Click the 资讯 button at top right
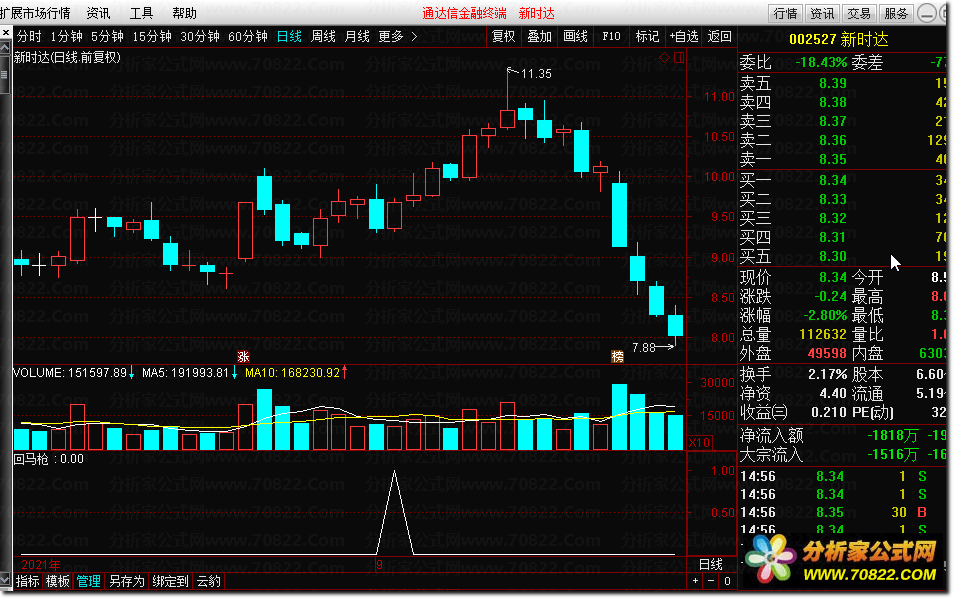 [x=822, y=13]
